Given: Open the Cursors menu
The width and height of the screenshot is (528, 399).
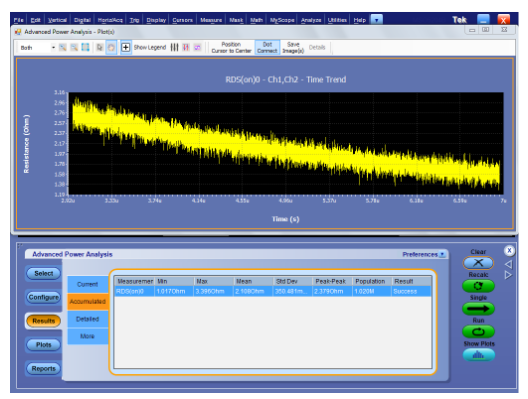Looking at the screenshot, I should click(x=183, y=20).
